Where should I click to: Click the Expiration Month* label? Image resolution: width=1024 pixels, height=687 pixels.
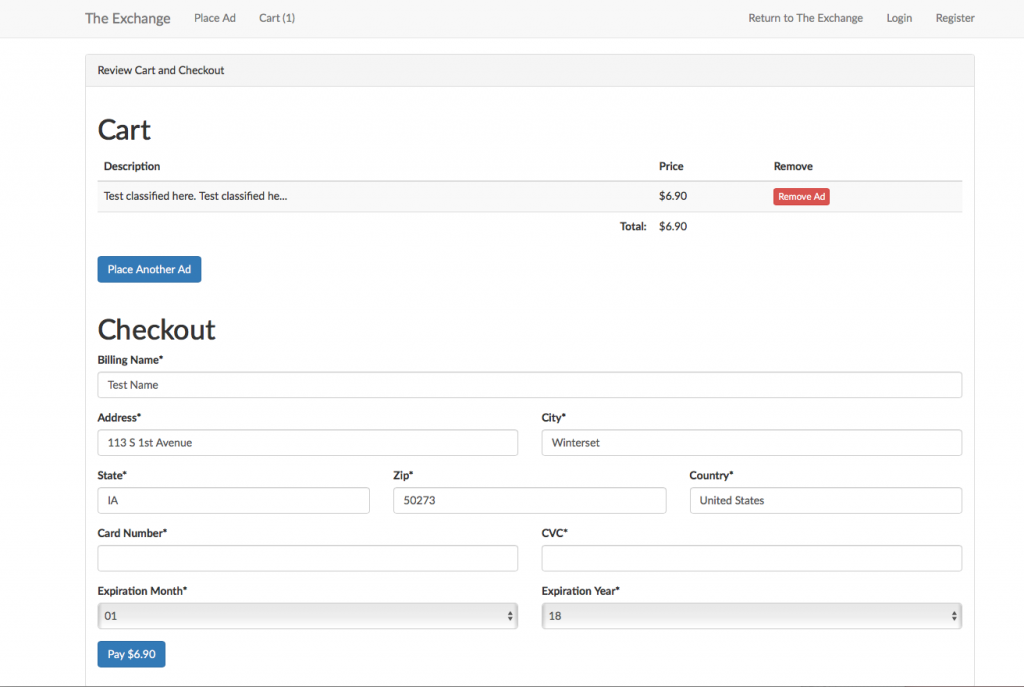142,591
